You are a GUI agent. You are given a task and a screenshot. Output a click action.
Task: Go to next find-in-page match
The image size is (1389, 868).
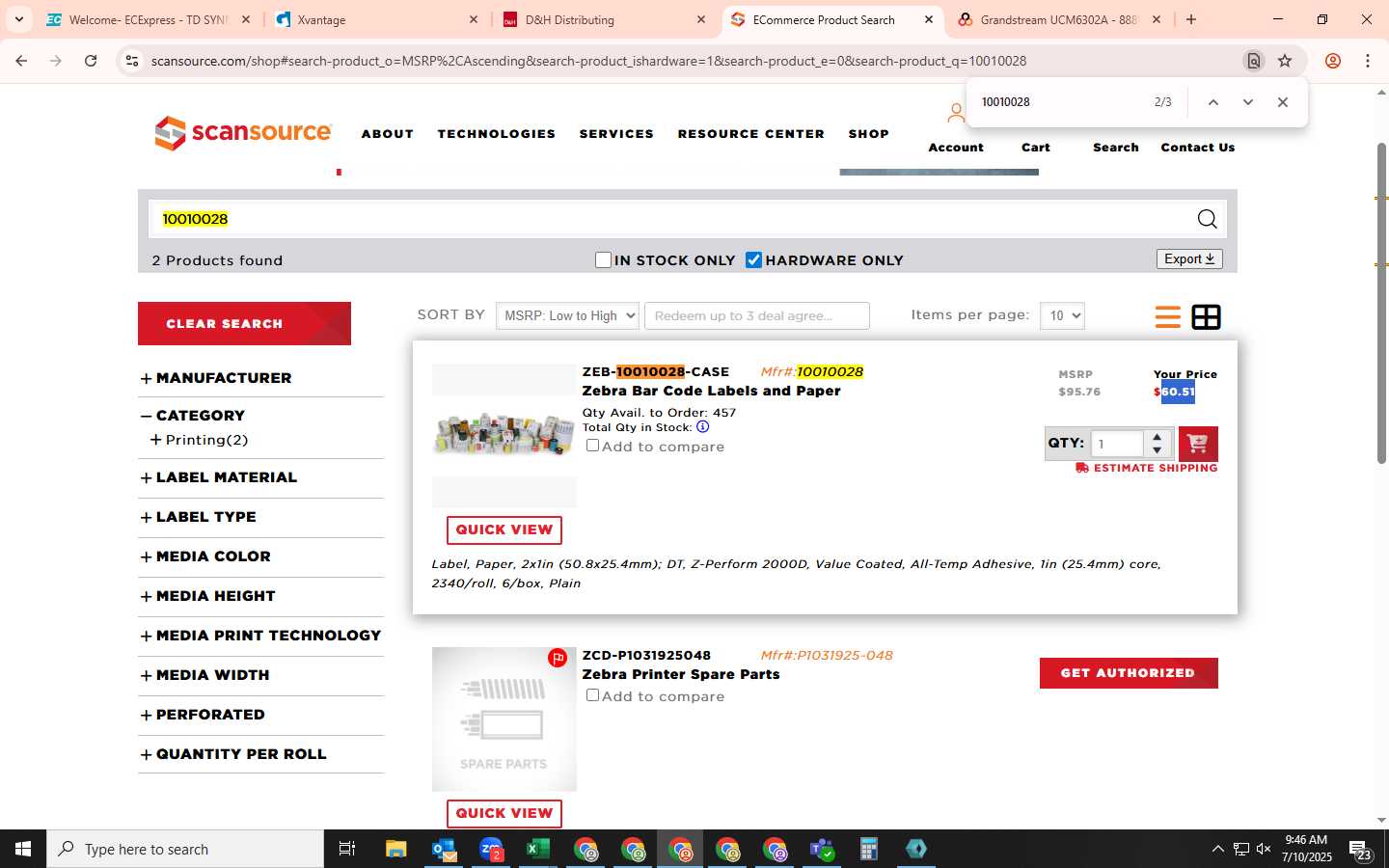click(x=1248, y=102)
